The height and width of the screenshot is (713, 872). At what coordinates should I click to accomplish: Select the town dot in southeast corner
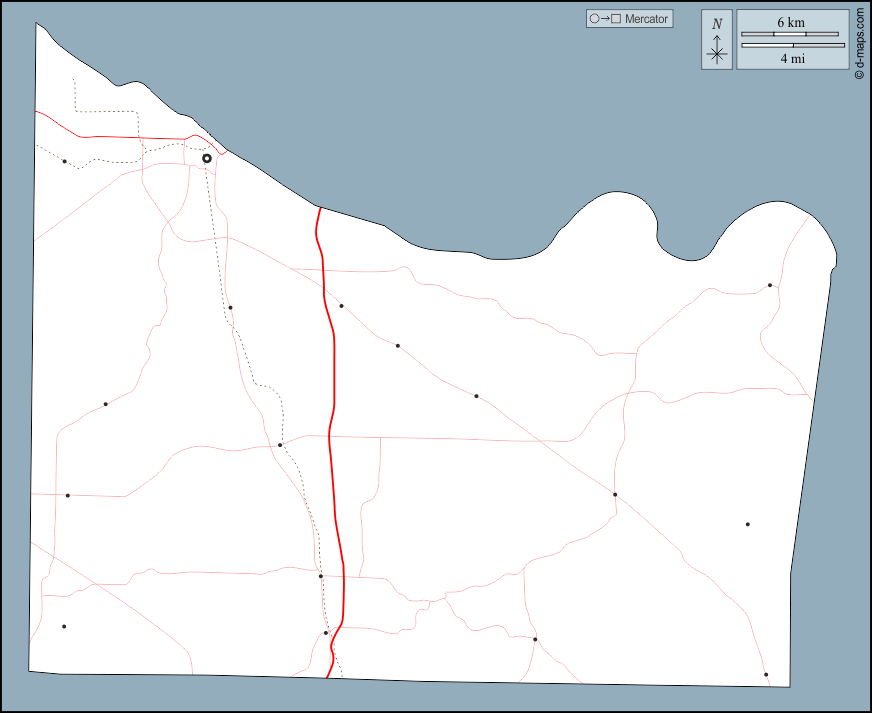(766, 675)
